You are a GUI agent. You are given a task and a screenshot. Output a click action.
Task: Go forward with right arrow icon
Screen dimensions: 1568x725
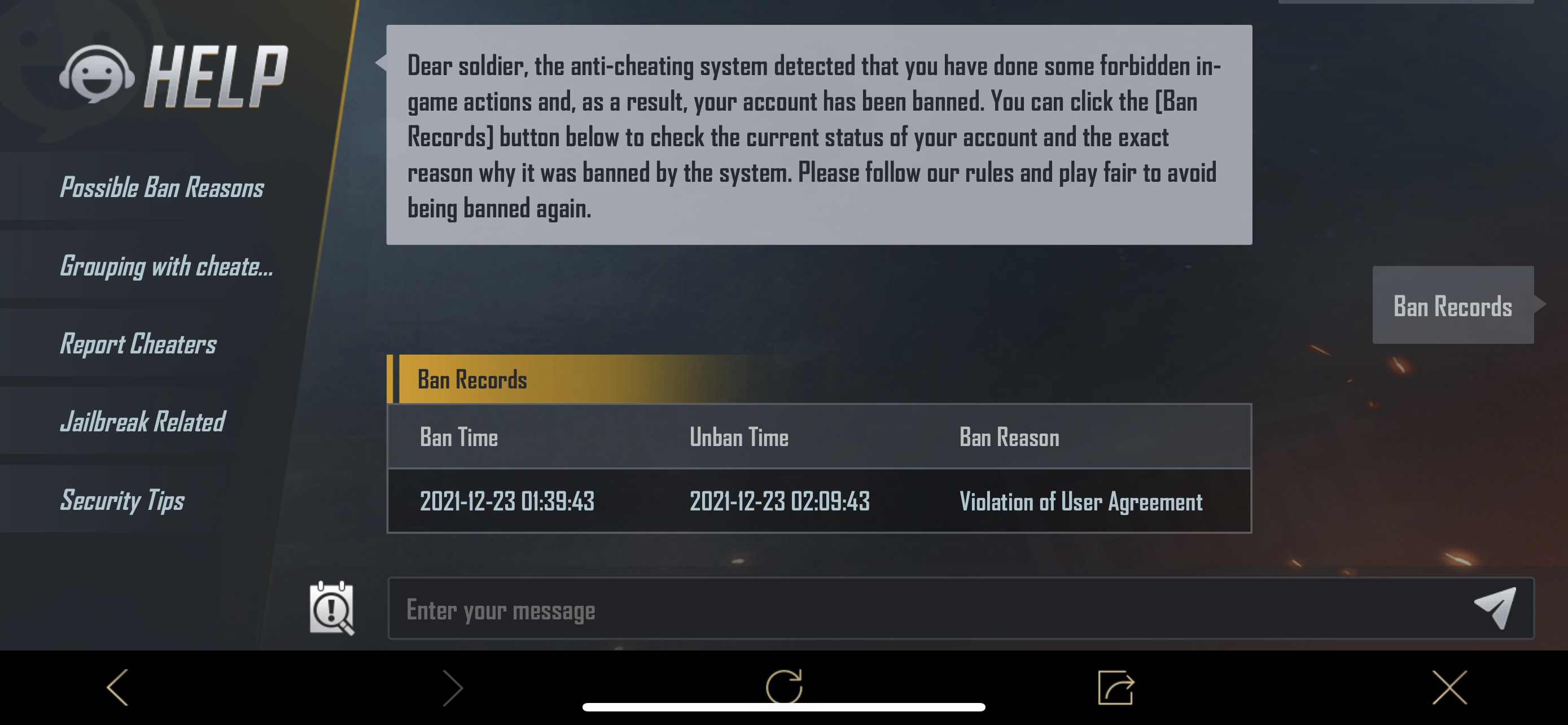[x=452, y=688]
